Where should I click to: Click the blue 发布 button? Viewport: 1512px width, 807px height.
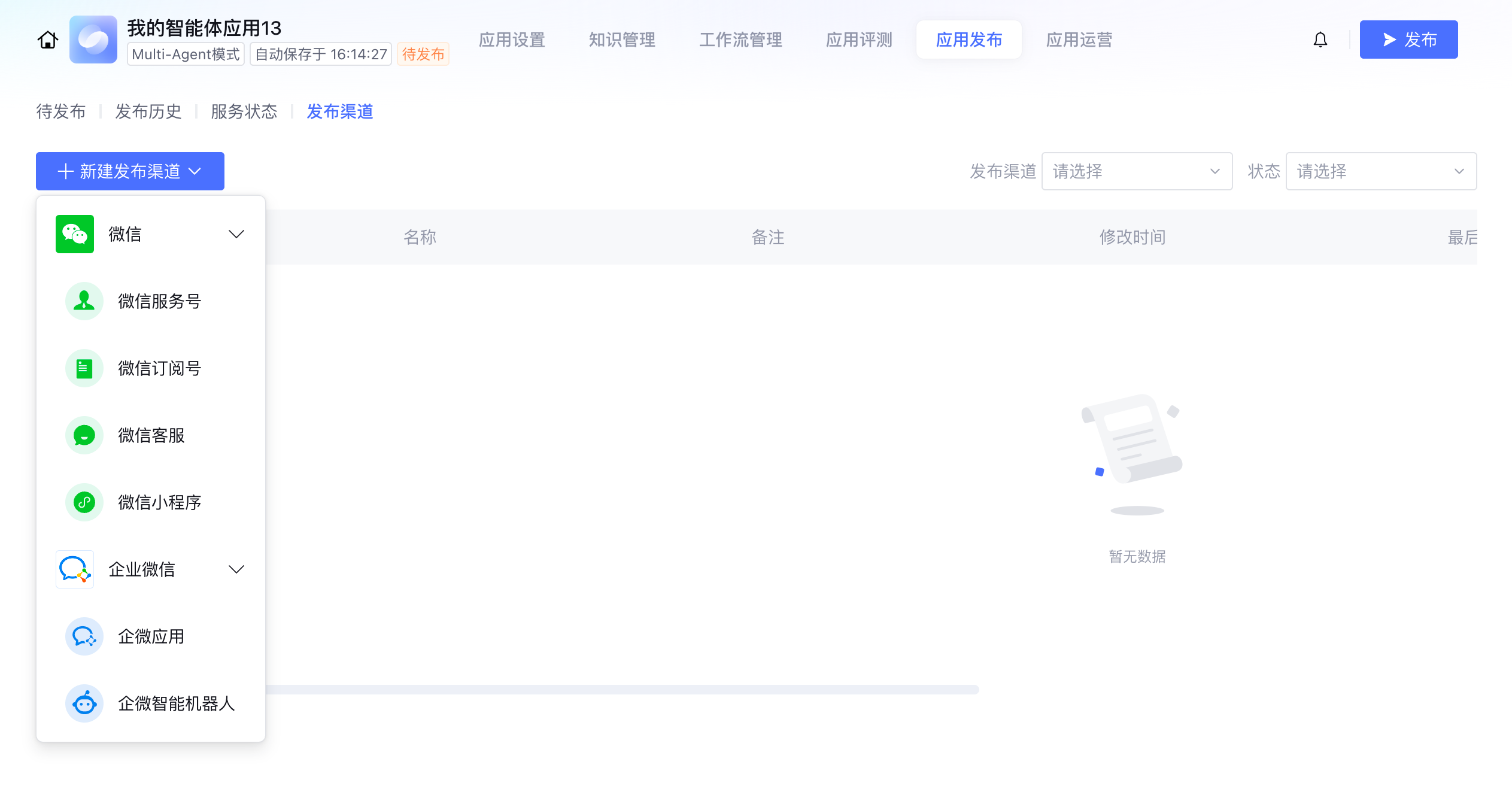tap(1408, 40)
